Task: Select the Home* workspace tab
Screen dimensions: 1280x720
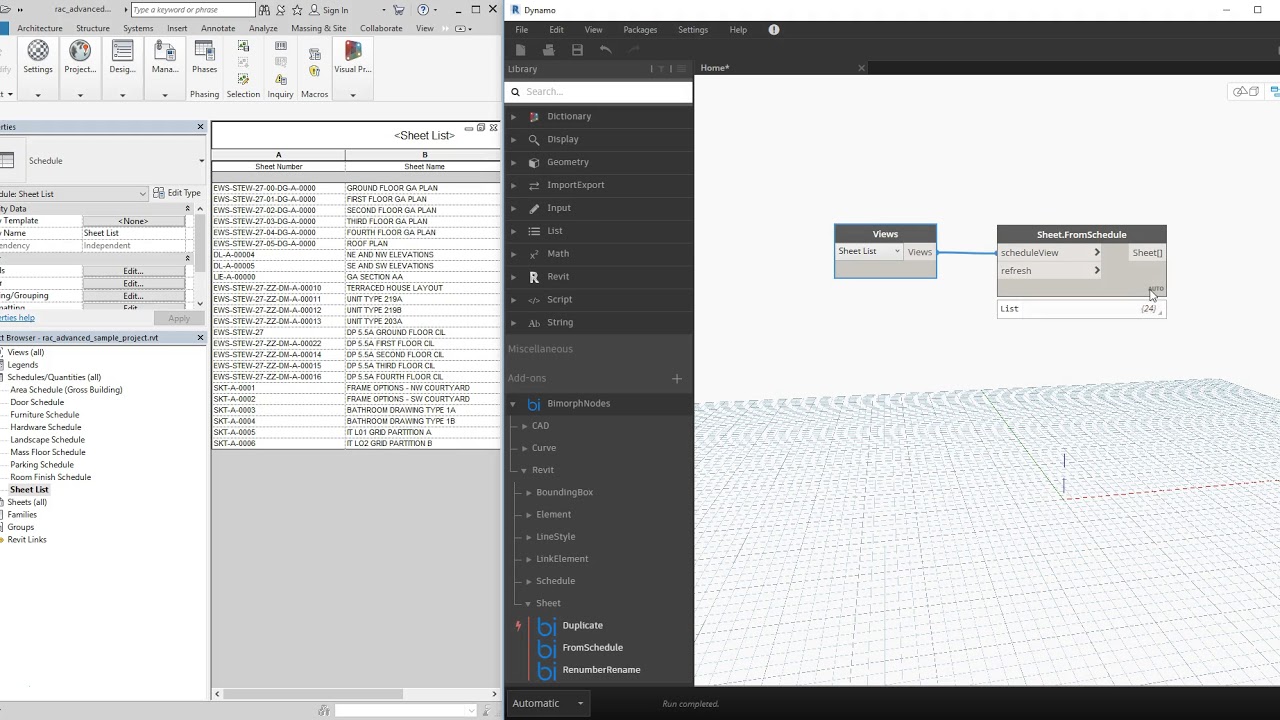Action: (x=715, y=68)
